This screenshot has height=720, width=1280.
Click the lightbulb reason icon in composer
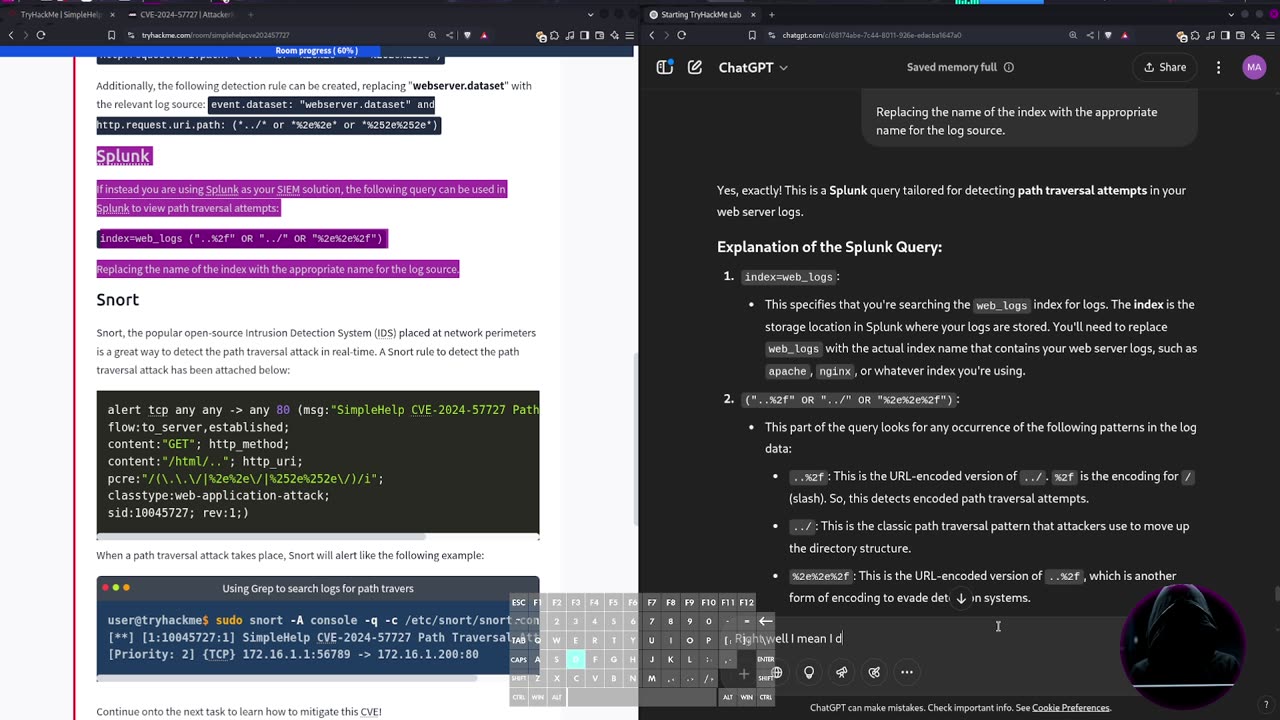pyautogui.click(x=809, y=672)
